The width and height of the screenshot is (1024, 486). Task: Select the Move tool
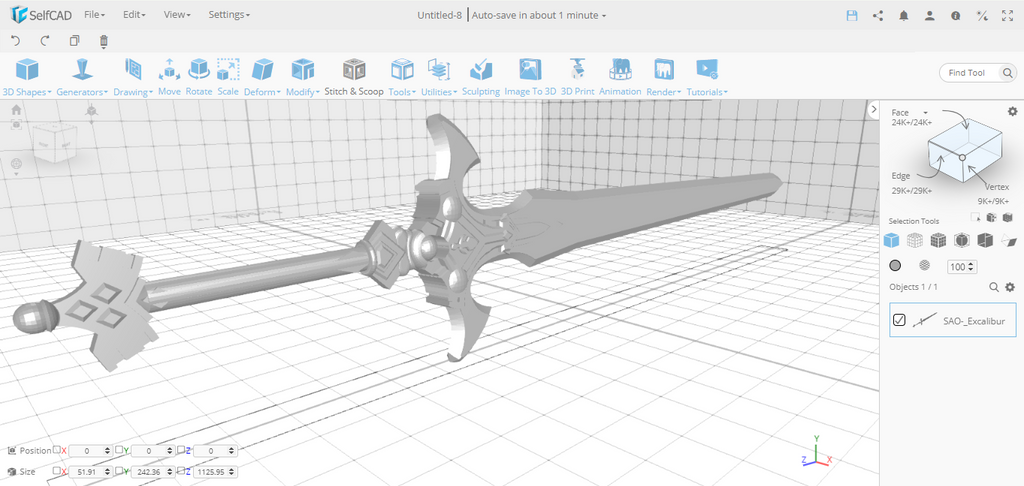[x=169, y=77]
